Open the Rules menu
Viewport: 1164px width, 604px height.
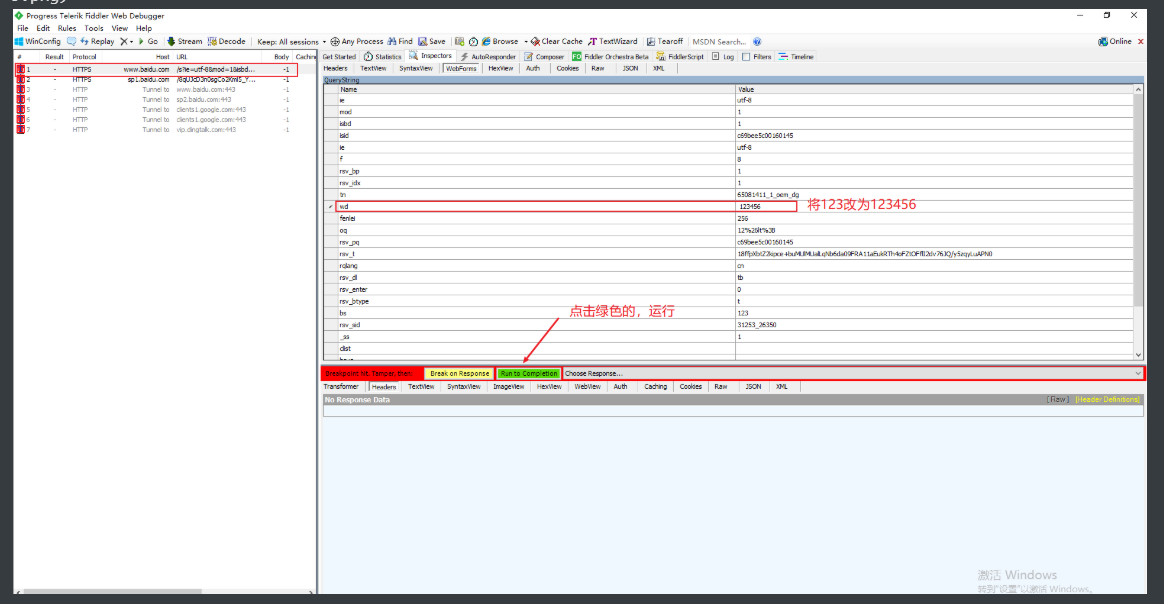click(x=67, y=28)
